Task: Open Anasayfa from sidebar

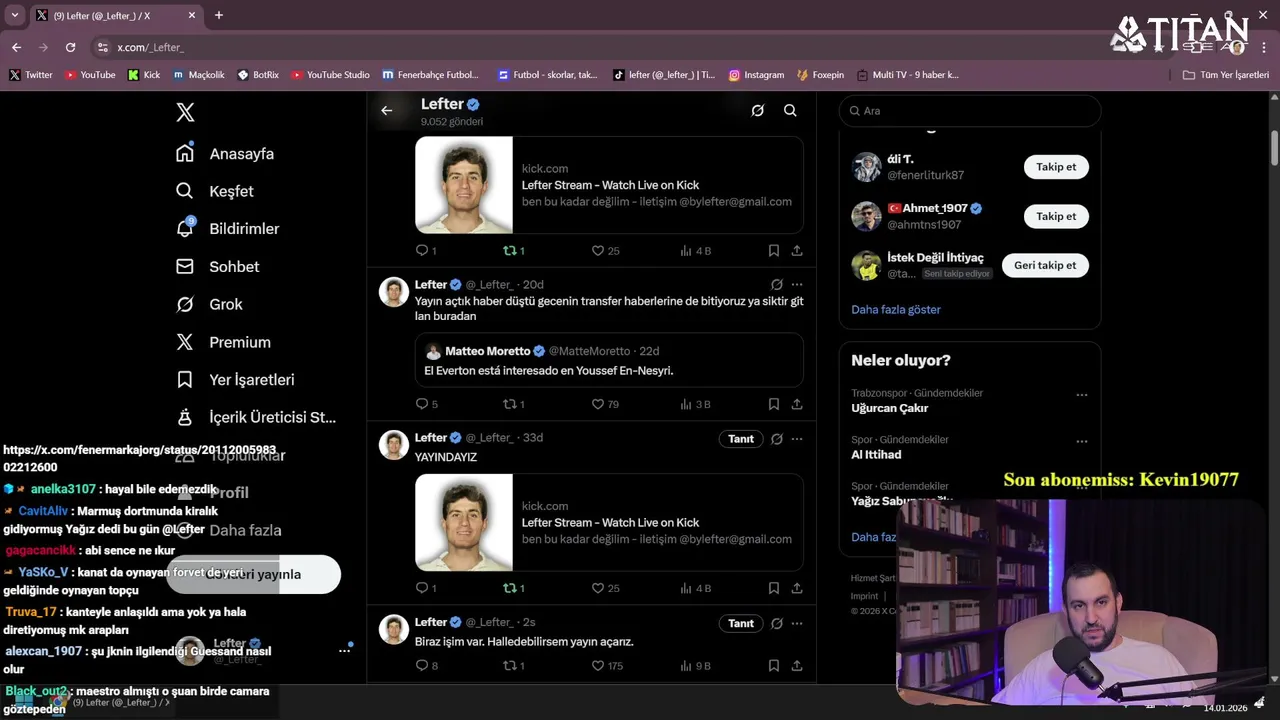Action: [x=225, y=153]
